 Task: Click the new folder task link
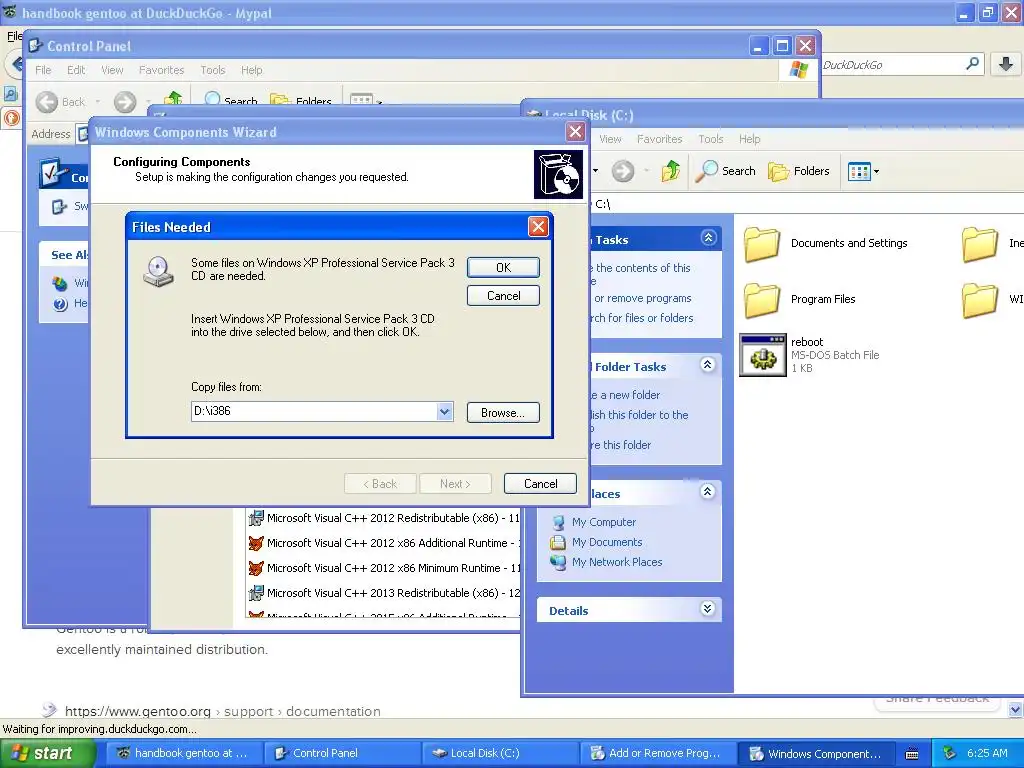[625, 395]
